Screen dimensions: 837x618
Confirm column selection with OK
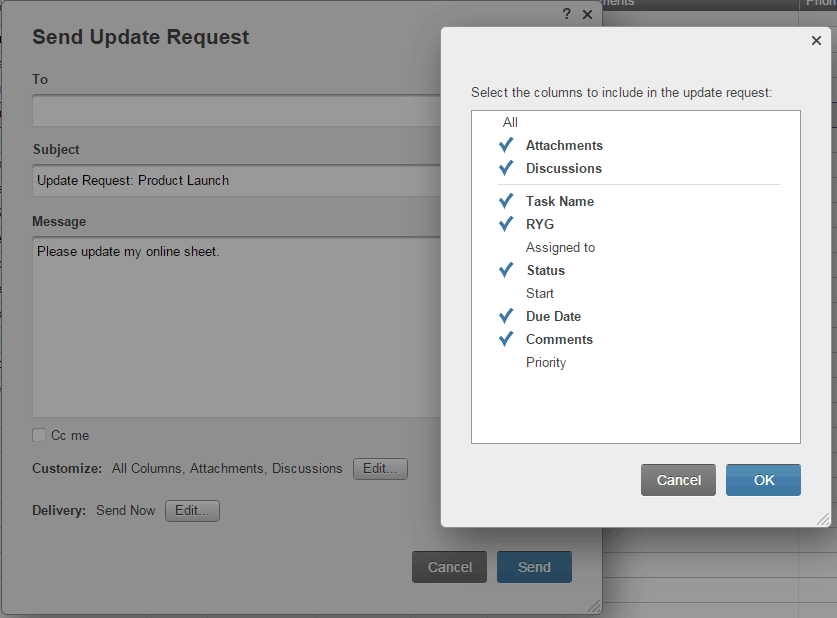763,480
